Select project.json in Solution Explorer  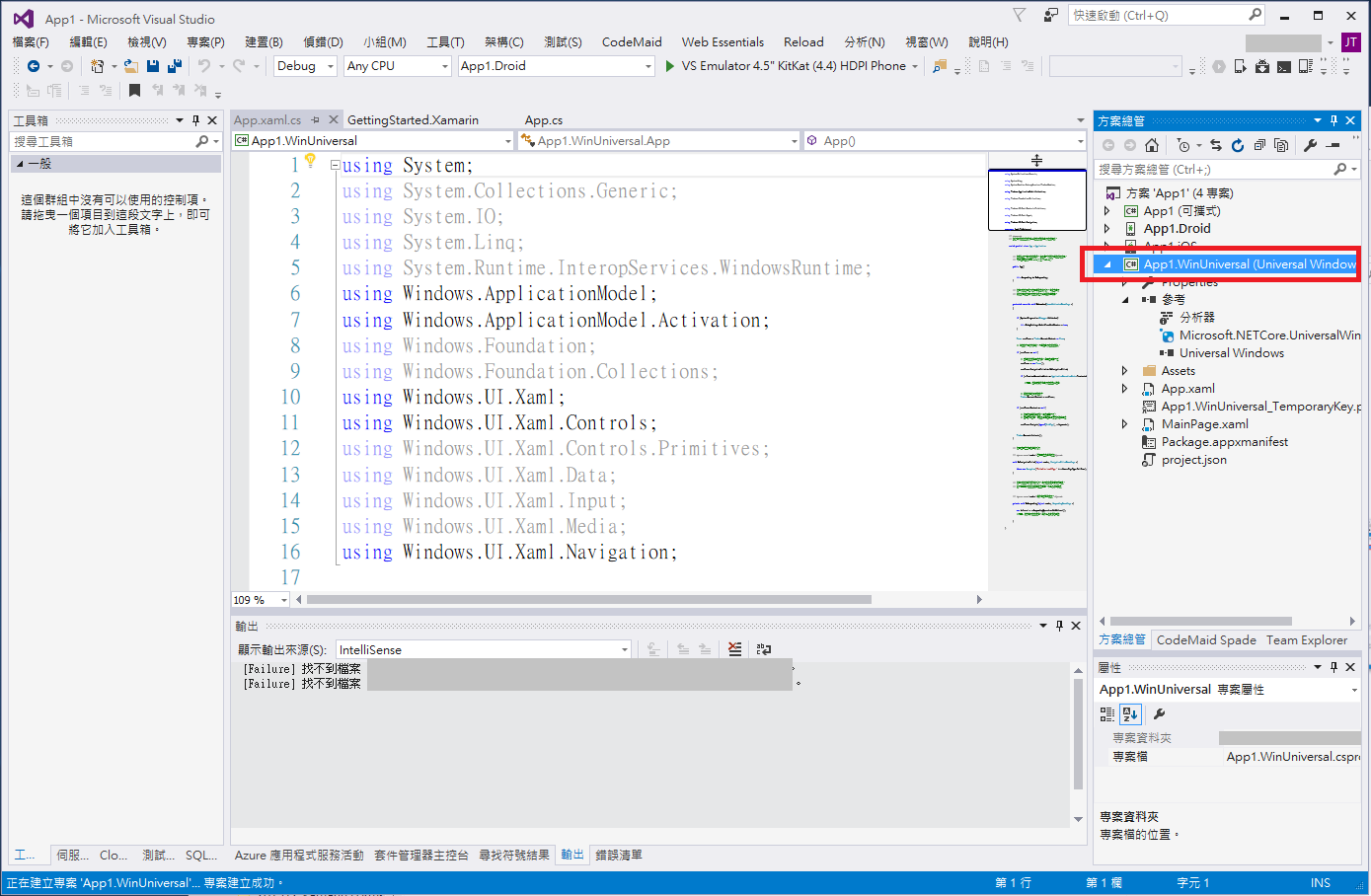(x=1193, y=460)
